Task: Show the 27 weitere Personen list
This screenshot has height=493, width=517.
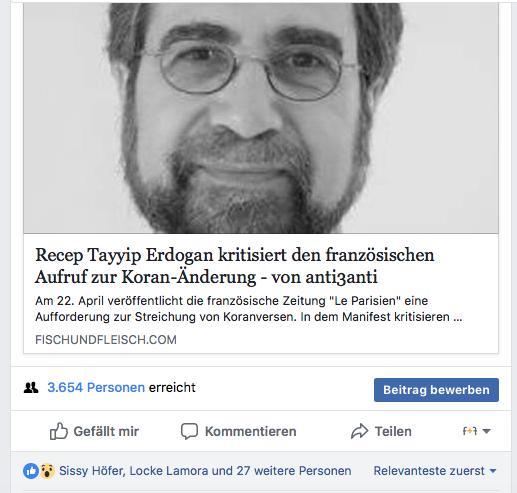Action: [294, 471]
